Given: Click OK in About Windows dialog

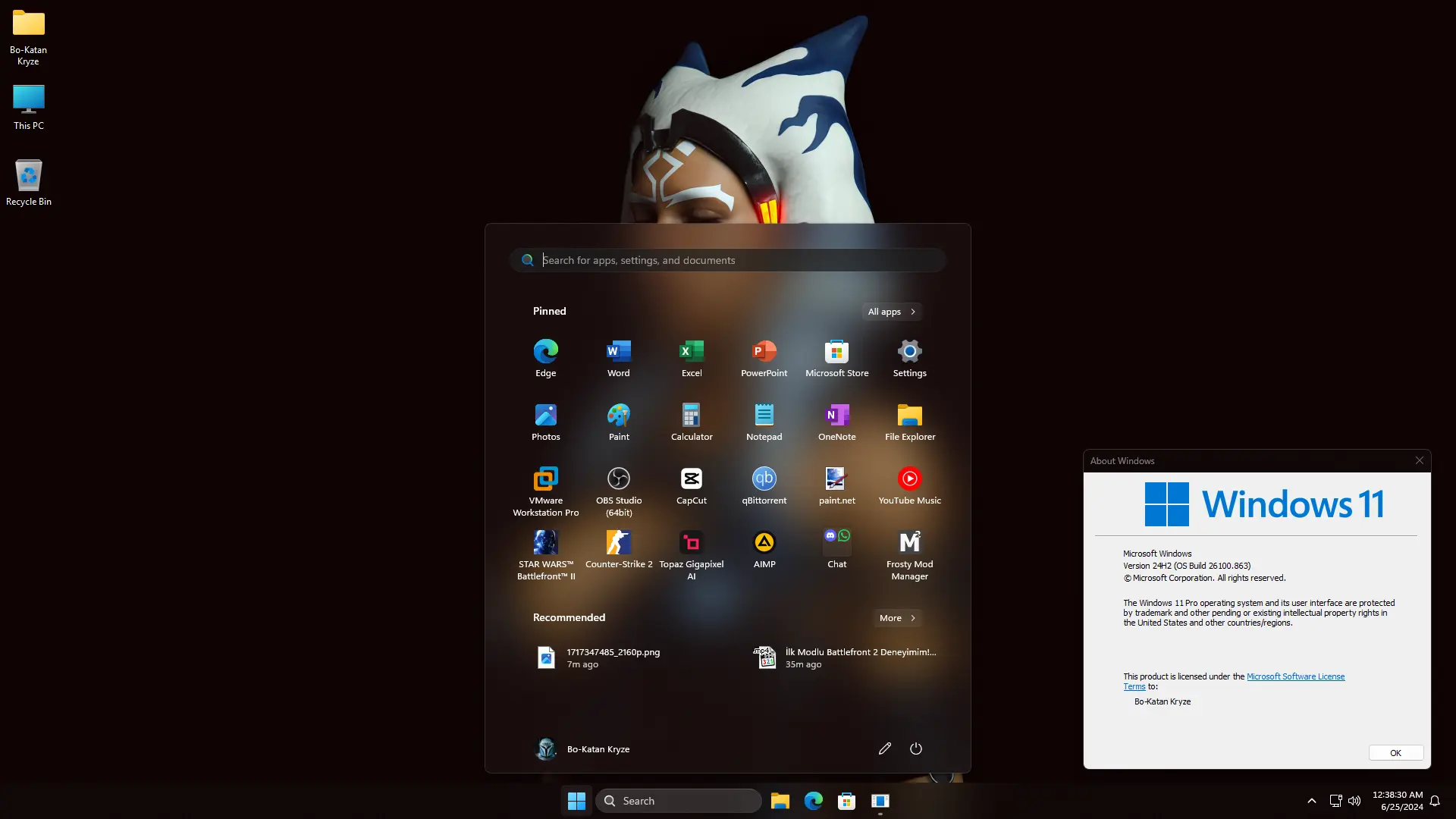Looking at the screenshot, I should [x=1395, y=753].
